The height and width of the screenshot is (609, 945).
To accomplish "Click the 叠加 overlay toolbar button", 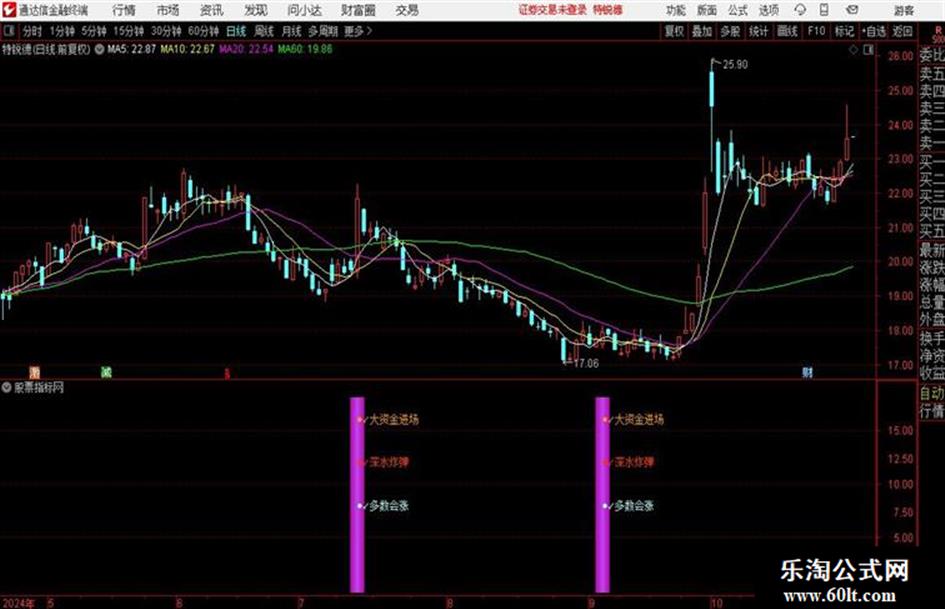I will (x=702, y=31).
